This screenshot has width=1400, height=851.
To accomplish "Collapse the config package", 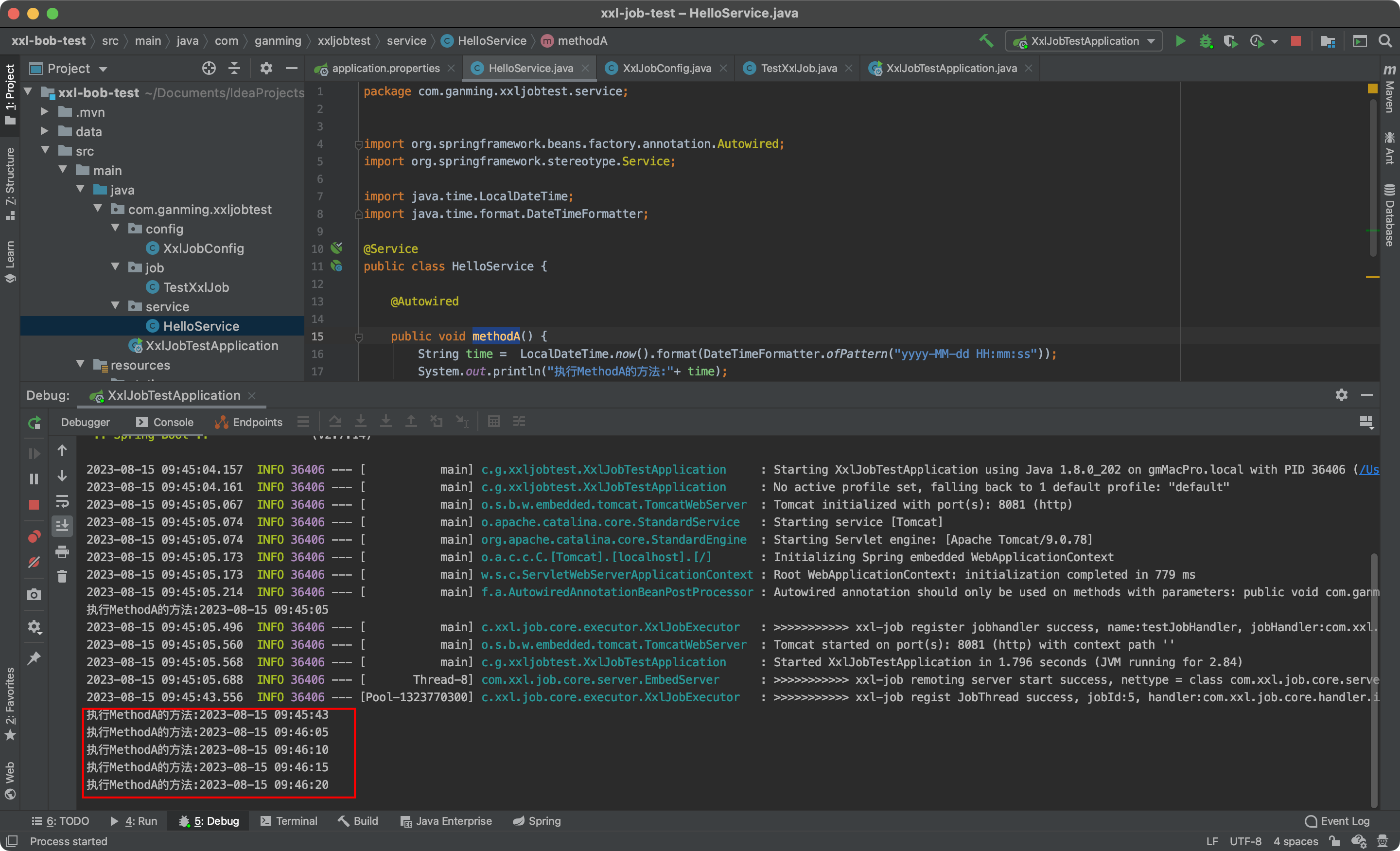I will (x=115, y=228).
